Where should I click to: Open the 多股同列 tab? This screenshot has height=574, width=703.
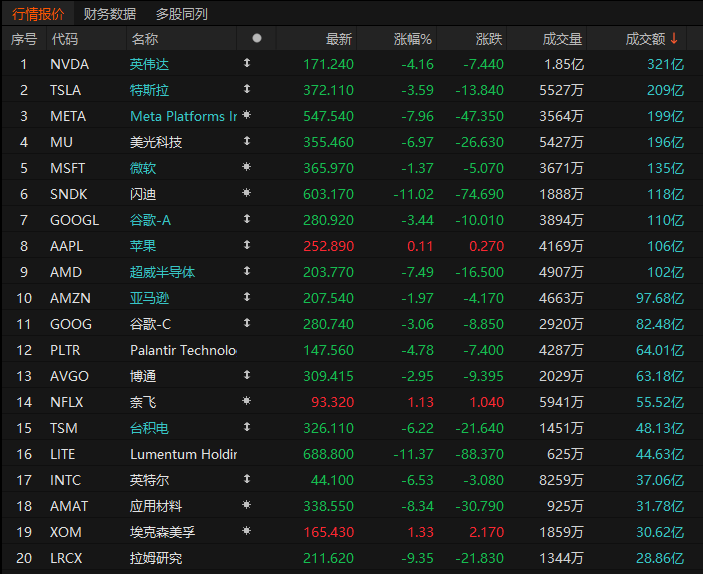(182, 14)
